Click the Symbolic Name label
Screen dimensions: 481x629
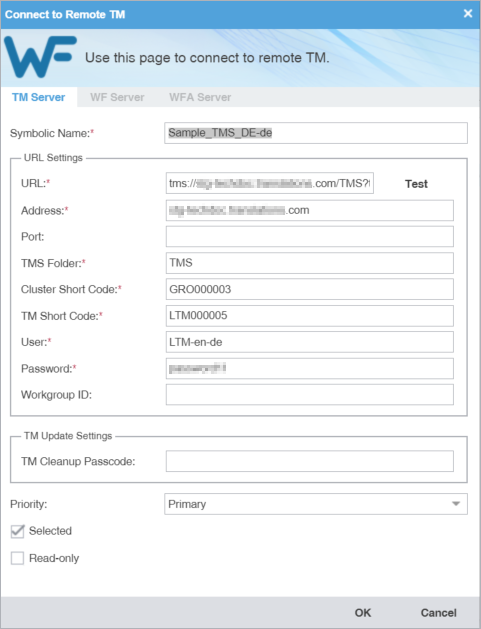pyautogui.click(x=52, y=133)
